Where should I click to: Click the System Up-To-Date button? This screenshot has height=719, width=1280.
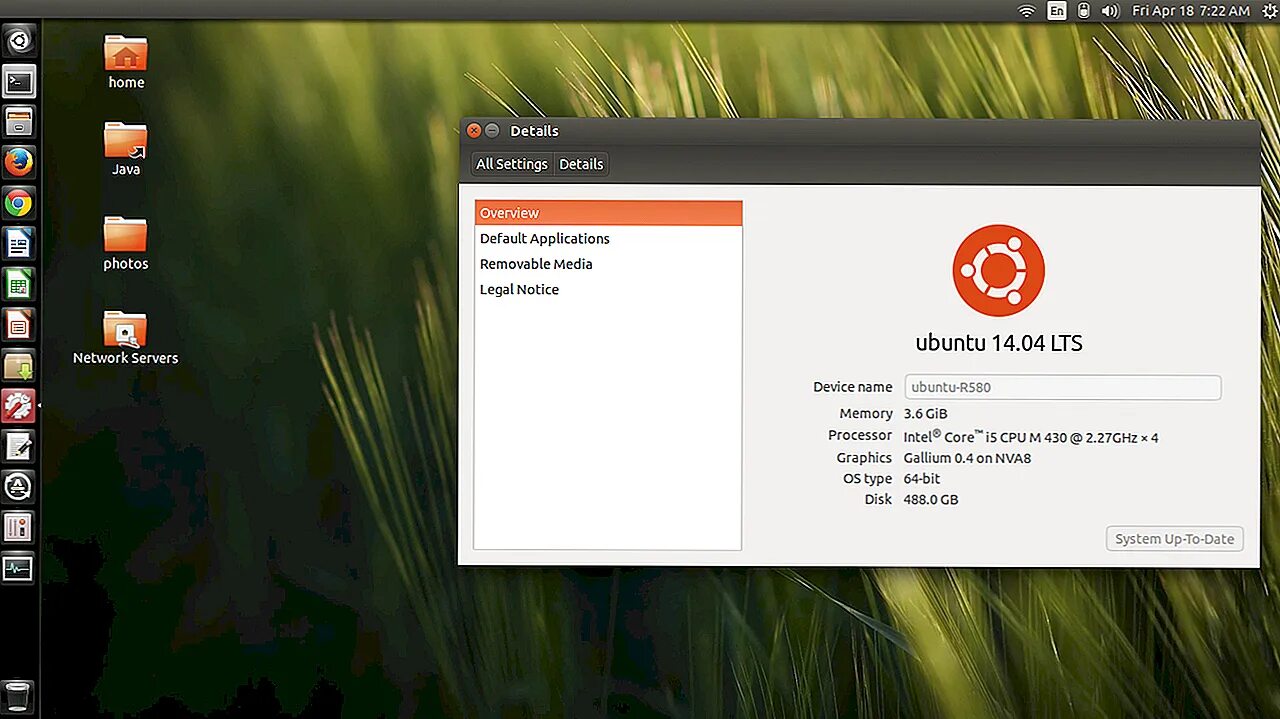1175,539
